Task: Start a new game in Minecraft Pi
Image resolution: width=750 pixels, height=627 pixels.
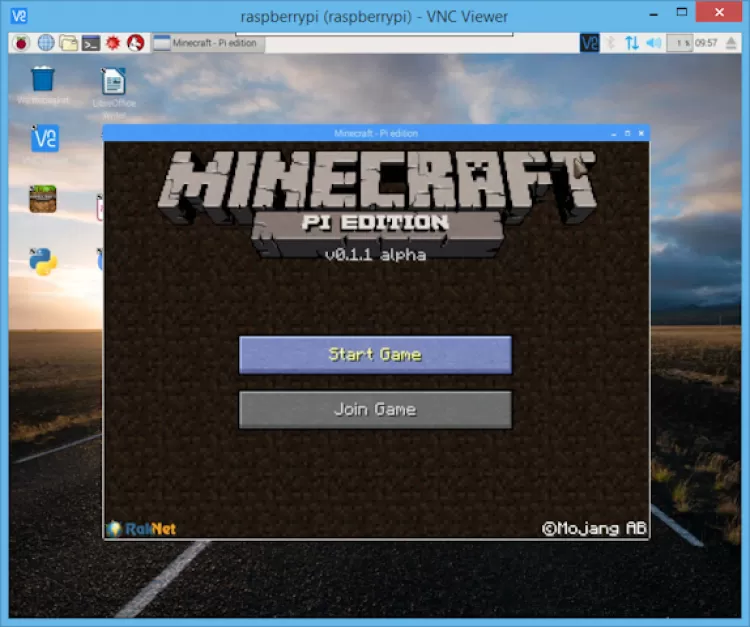Action: [375, 354]
